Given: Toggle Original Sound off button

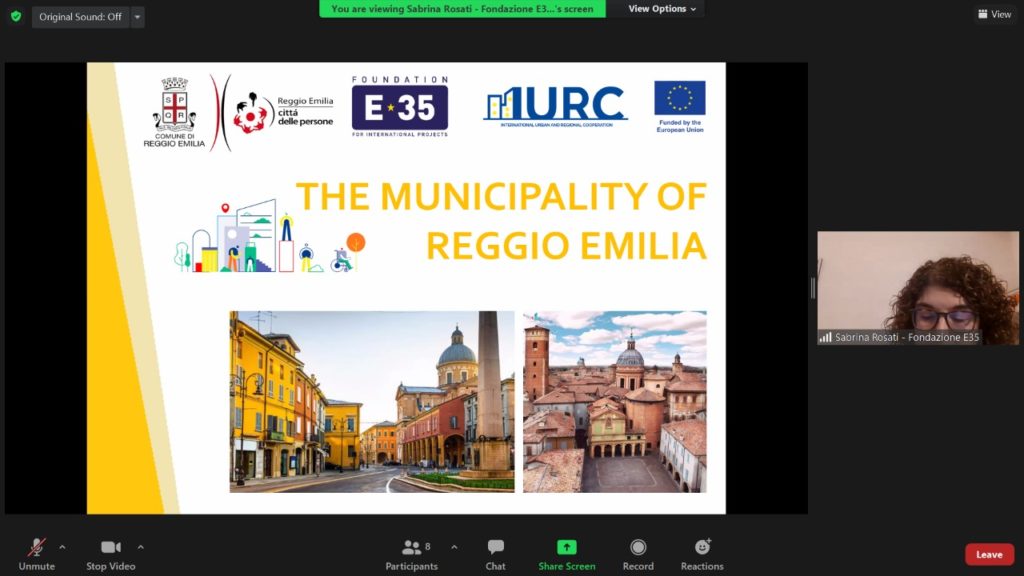Looking at the screenshot, I should (80, 17).
